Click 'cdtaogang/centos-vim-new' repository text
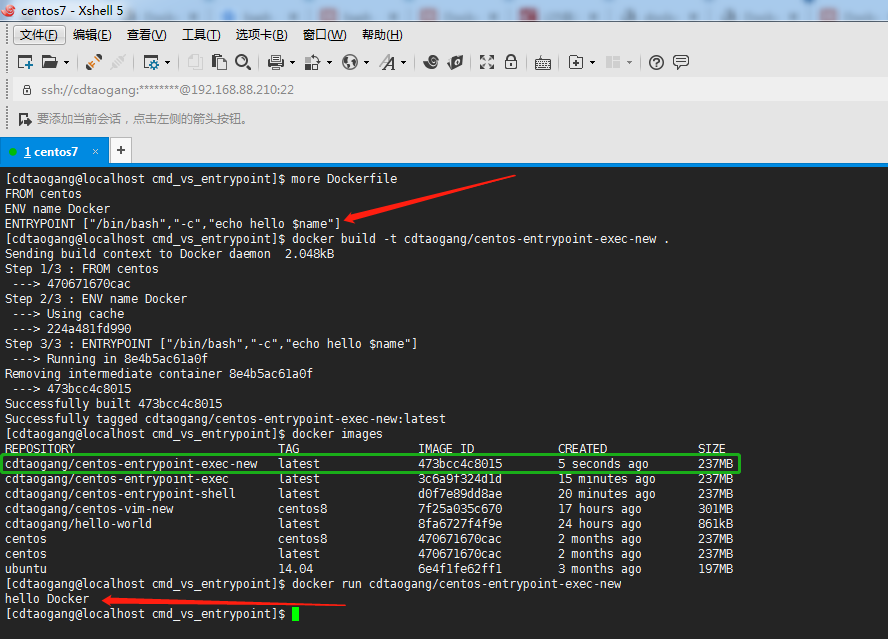Viewport: 888px width, 639px height. [x=89, y=509]
